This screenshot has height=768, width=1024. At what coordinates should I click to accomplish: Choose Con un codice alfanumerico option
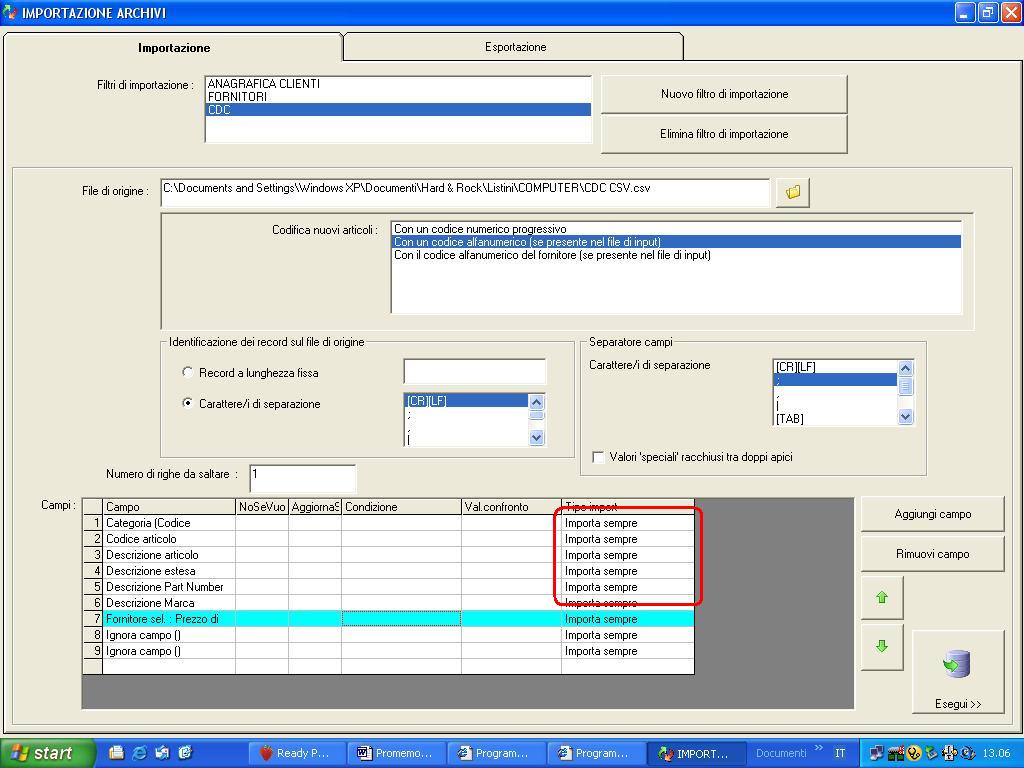677,242
